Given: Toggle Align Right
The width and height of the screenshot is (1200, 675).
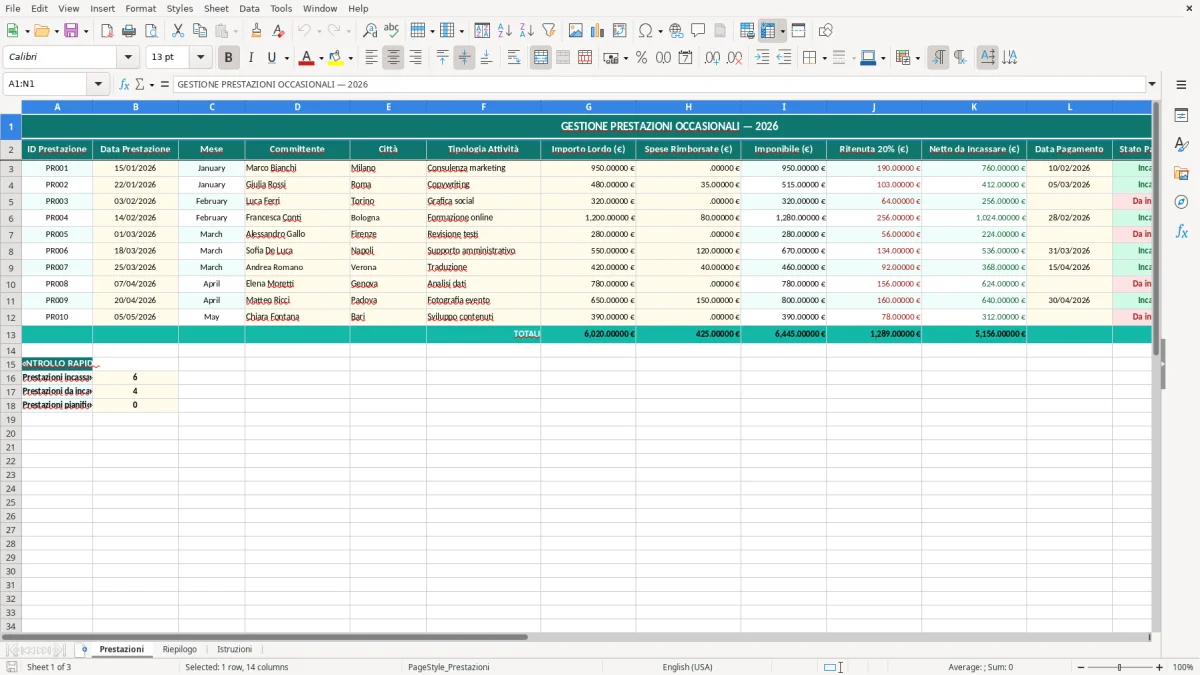Looking at the screenshot, I should (415, 58).
